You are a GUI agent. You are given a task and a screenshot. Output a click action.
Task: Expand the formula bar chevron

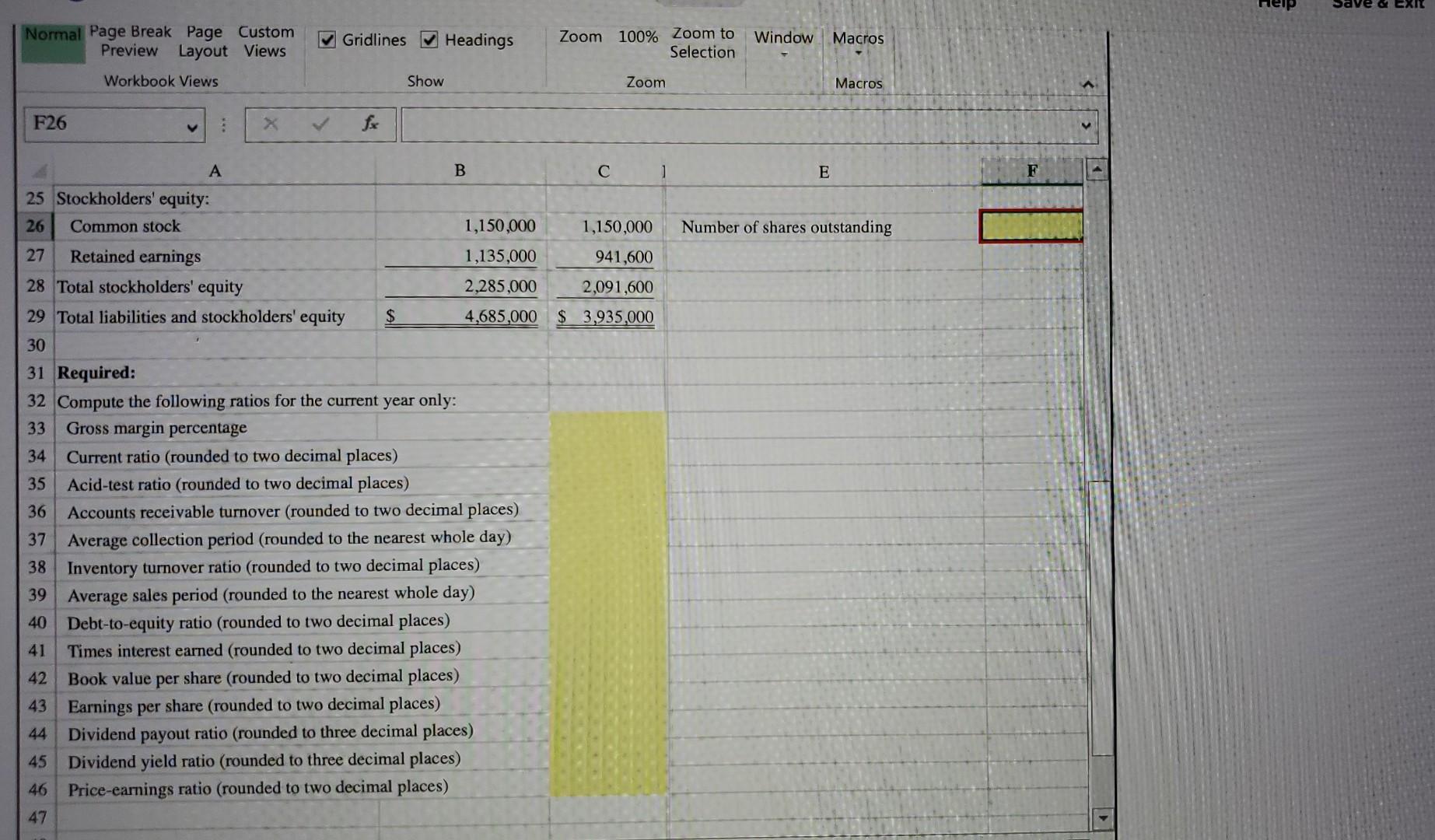point(1086,126)
